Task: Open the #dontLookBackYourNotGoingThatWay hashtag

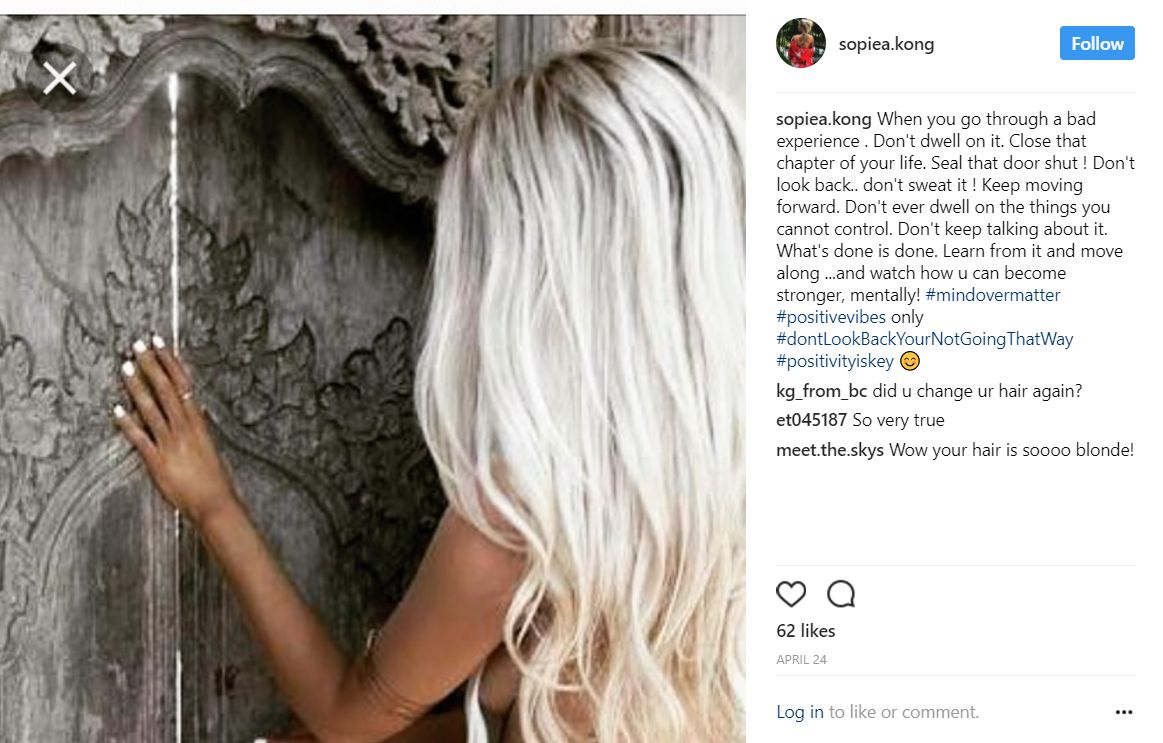Action: [x=924, y=339]
